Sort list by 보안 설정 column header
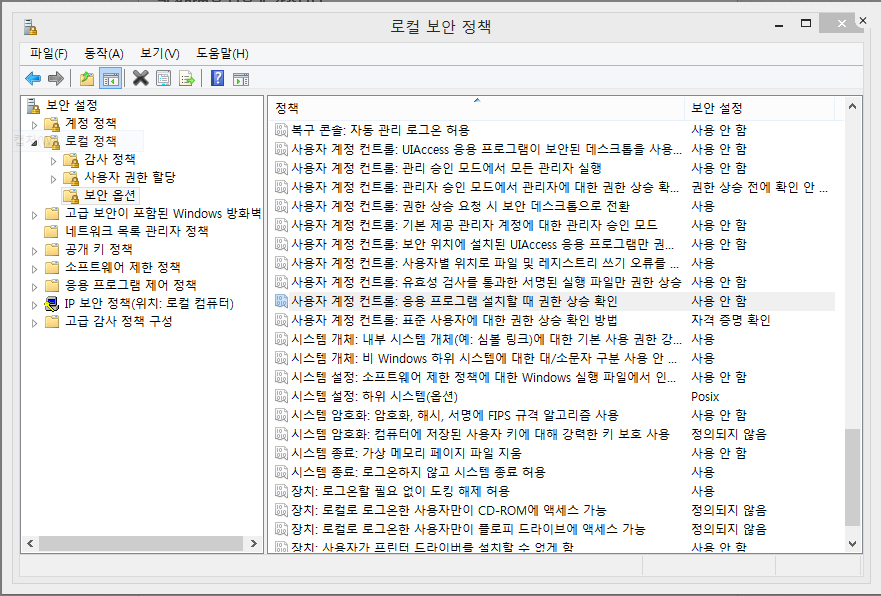881x596 pixels. pyautogui.click(x=716, y=108)
